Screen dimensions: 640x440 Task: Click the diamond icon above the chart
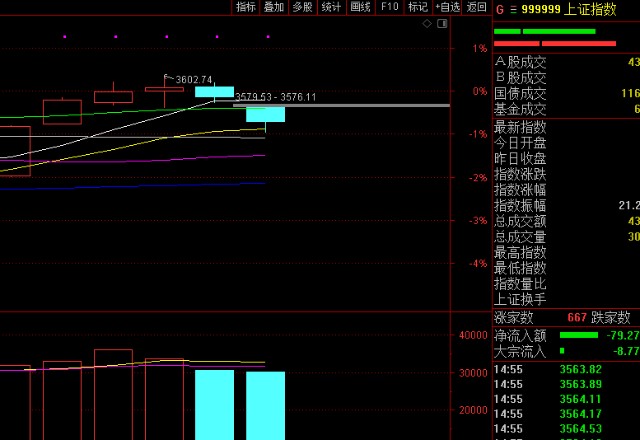tap(427, 24)
